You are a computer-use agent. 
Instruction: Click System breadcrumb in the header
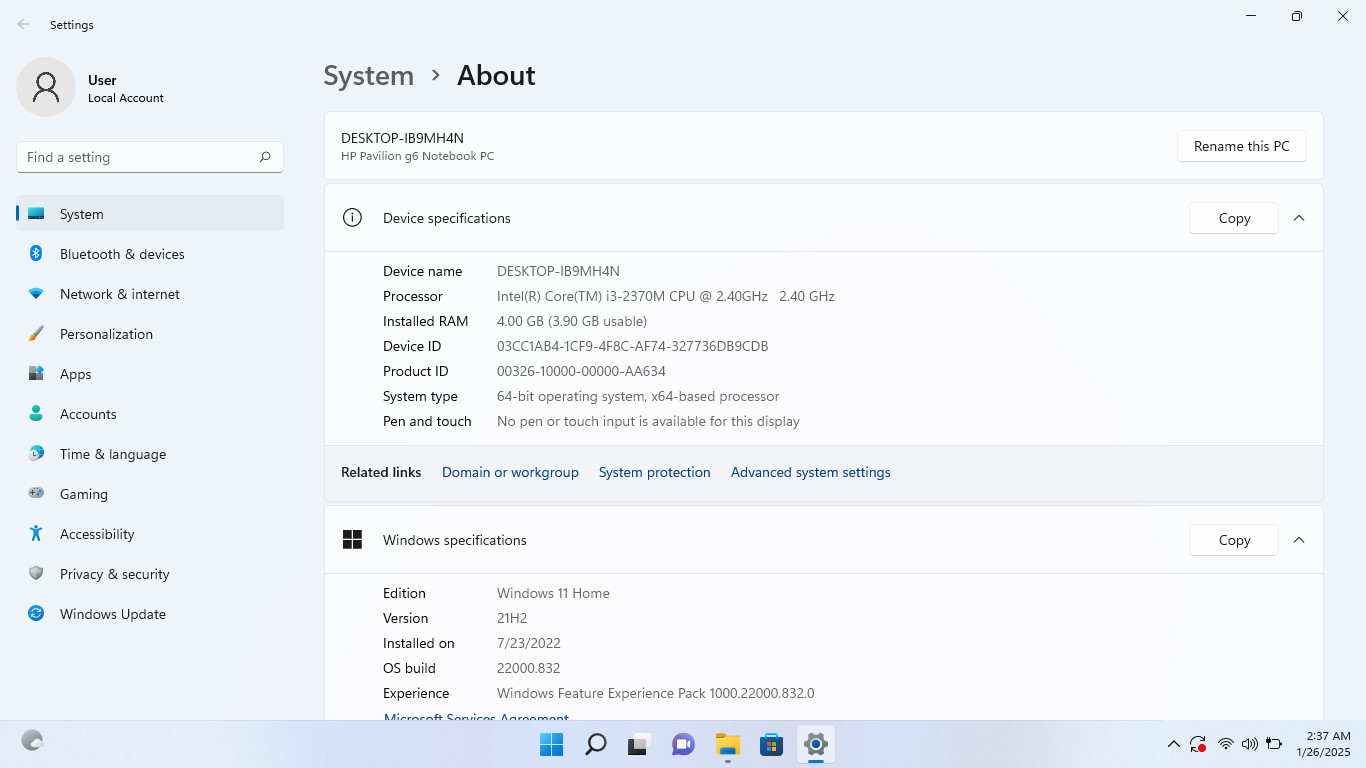(368, 76)
